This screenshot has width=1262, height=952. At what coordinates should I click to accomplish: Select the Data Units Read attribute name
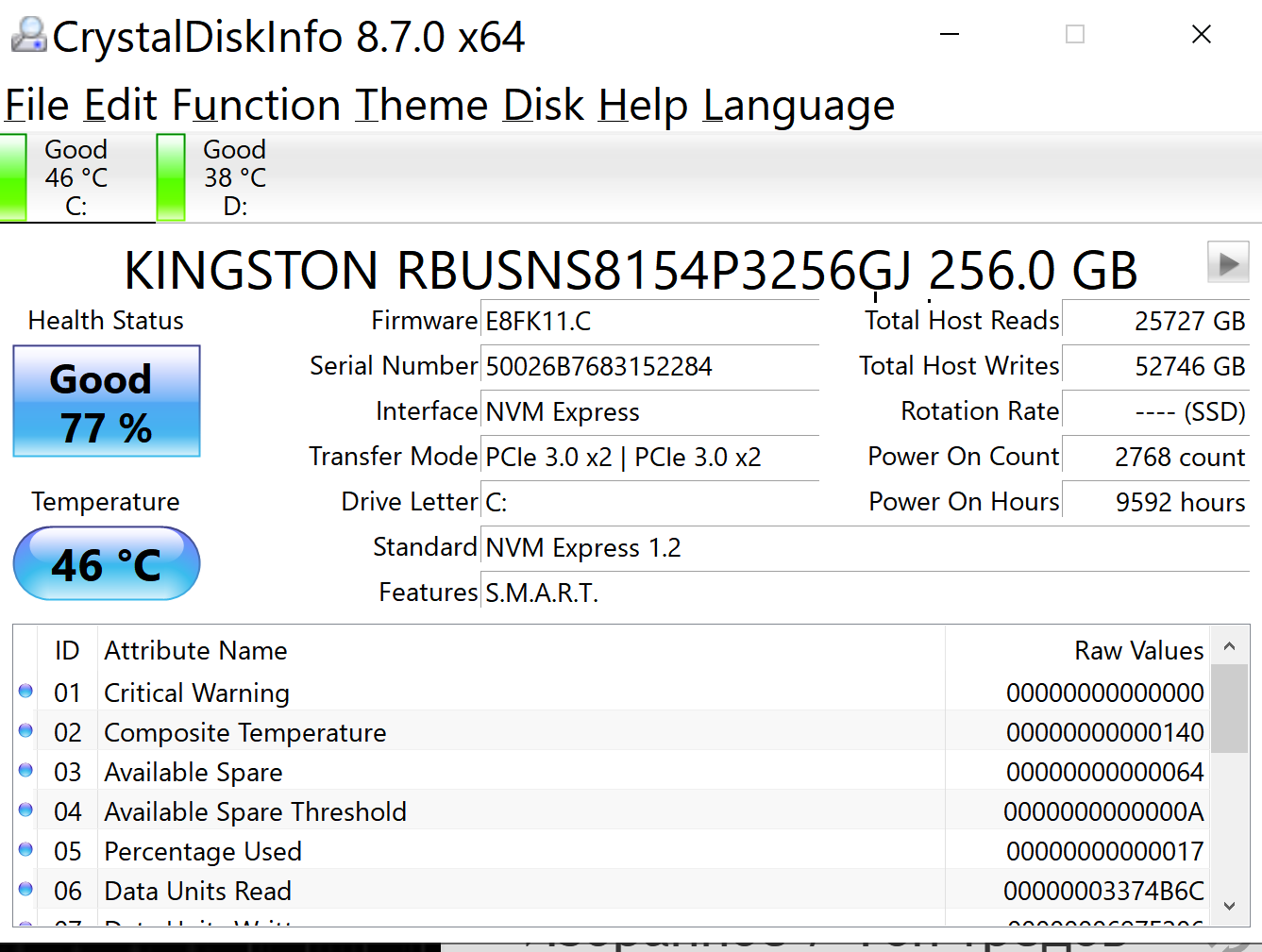coord(197,891)
